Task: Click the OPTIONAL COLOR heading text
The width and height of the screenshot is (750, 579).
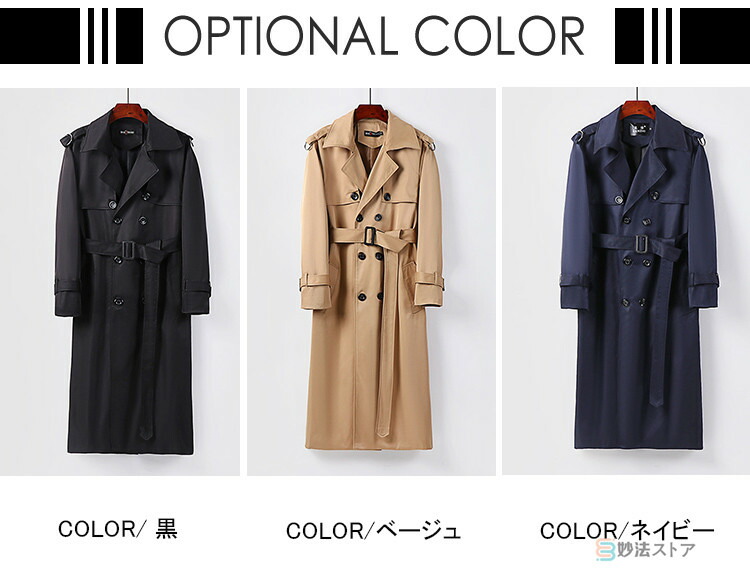Action: (x=375, y=36)
